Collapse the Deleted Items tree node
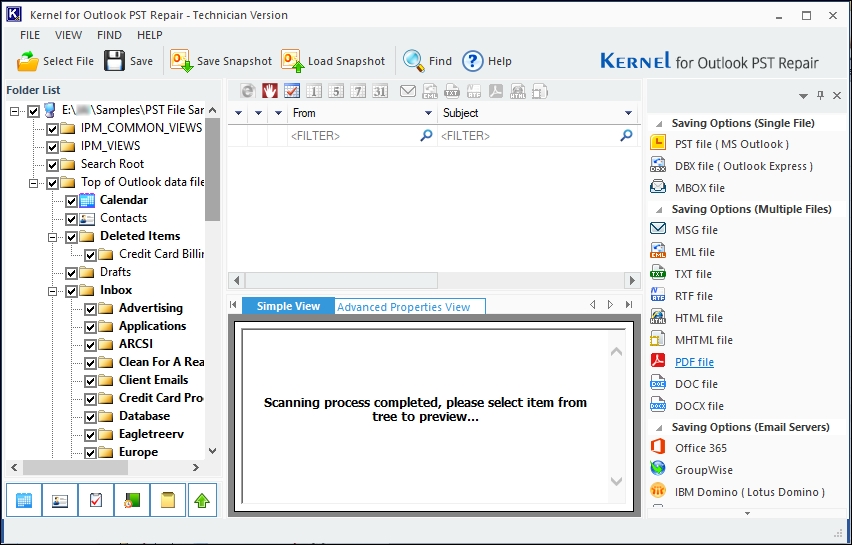 pyautogui.click(x=53, y=237)
